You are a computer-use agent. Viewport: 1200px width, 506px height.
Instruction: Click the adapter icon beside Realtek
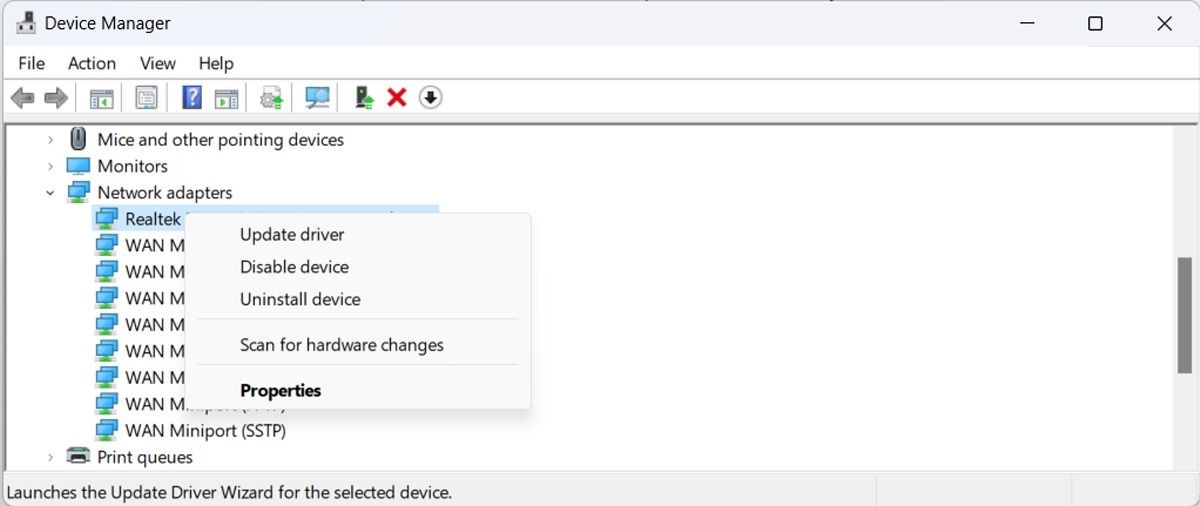click(x=106, y=218)
